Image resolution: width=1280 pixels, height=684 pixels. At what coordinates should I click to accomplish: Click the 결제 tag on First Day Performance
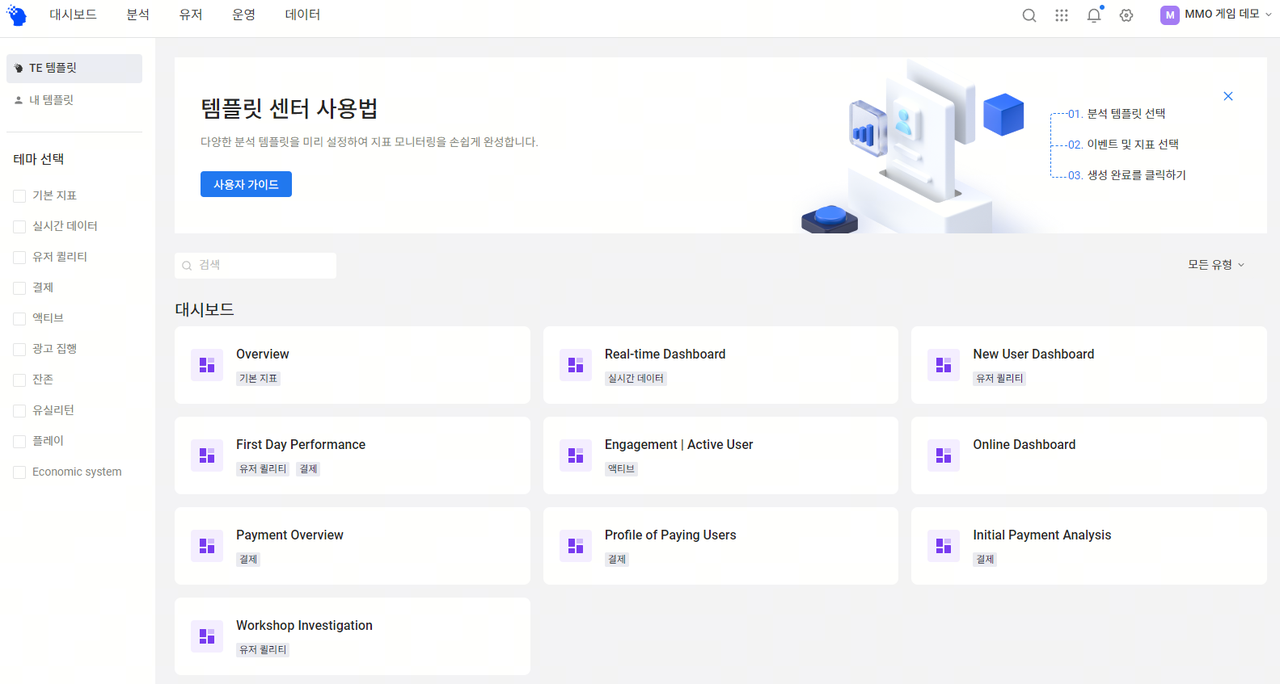(x=308, y=469)
